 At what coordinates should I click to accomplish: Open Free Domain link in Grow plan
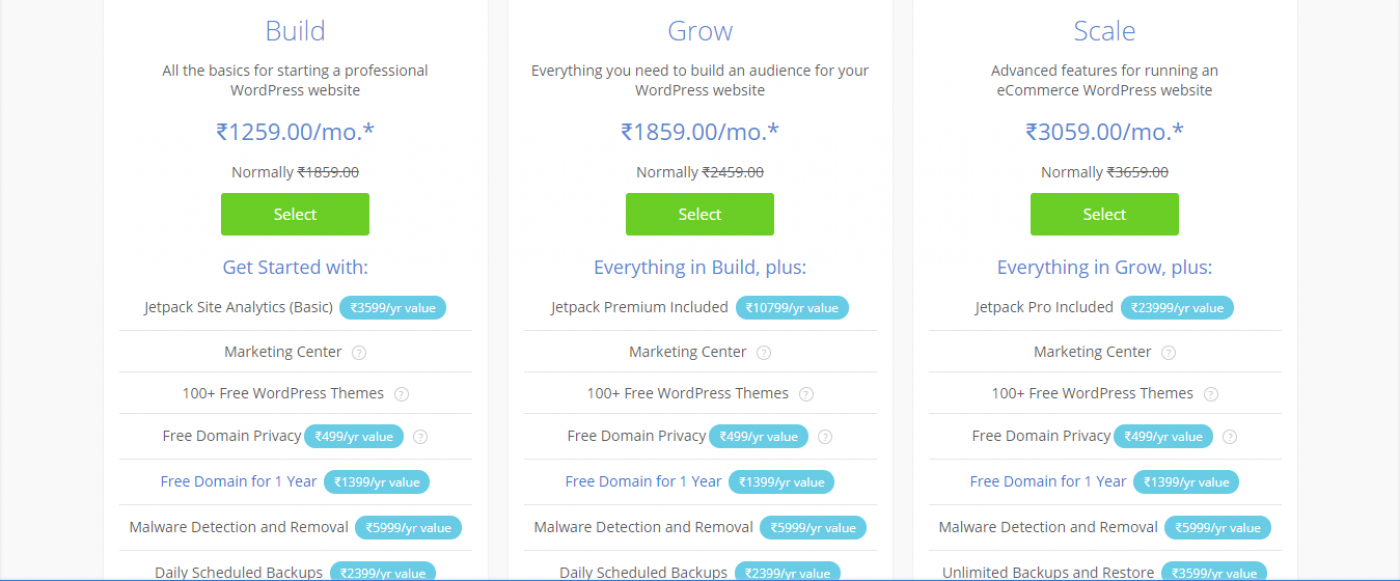643,481
